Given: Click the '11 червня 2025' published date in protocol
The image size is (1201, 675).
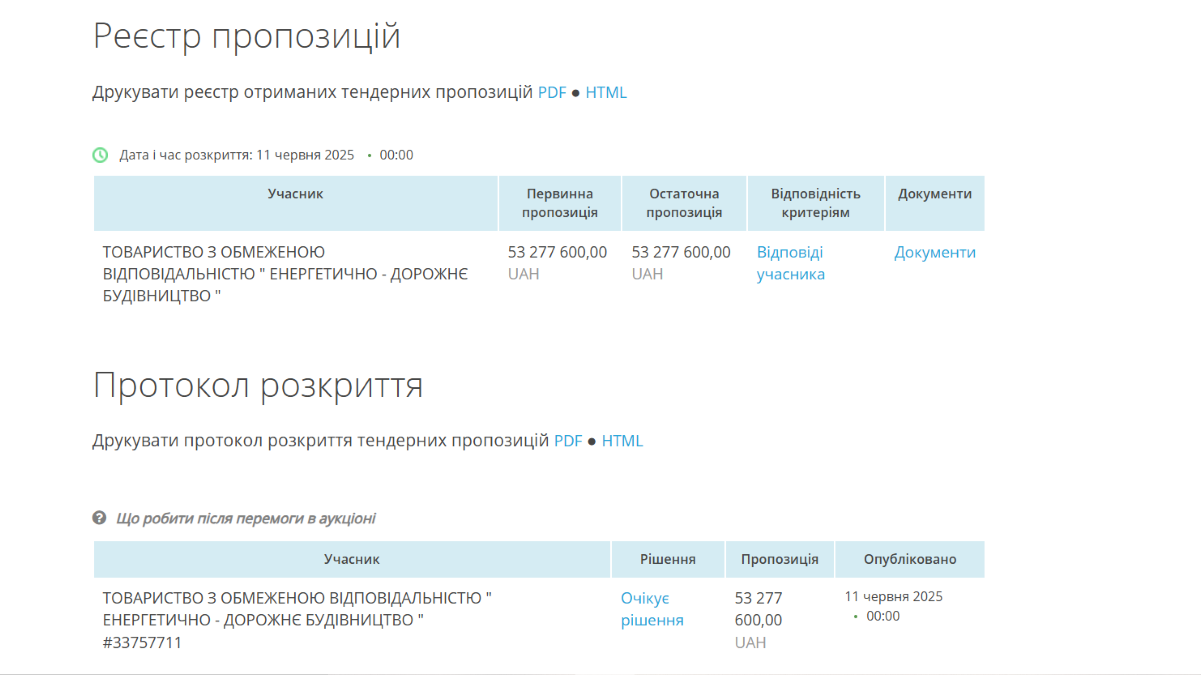Looking at the screenshot, I should (x=893, y=597).
